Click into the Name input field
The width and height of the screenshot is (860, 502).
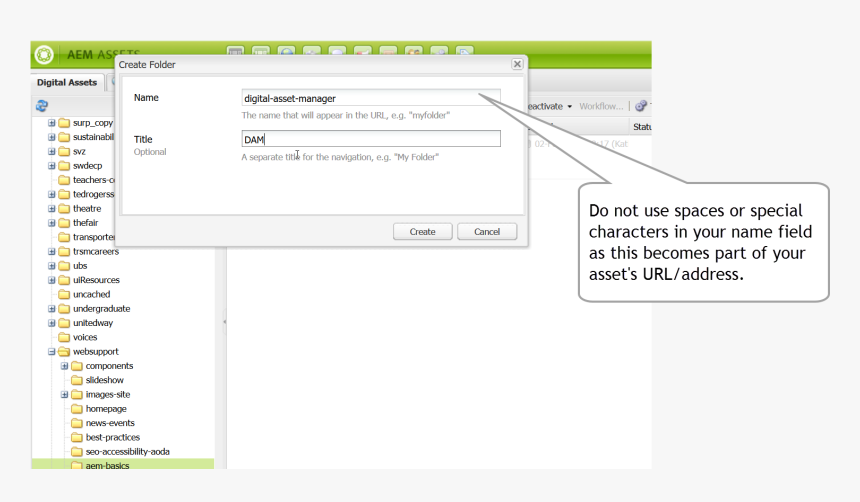(x=371, y=98)
